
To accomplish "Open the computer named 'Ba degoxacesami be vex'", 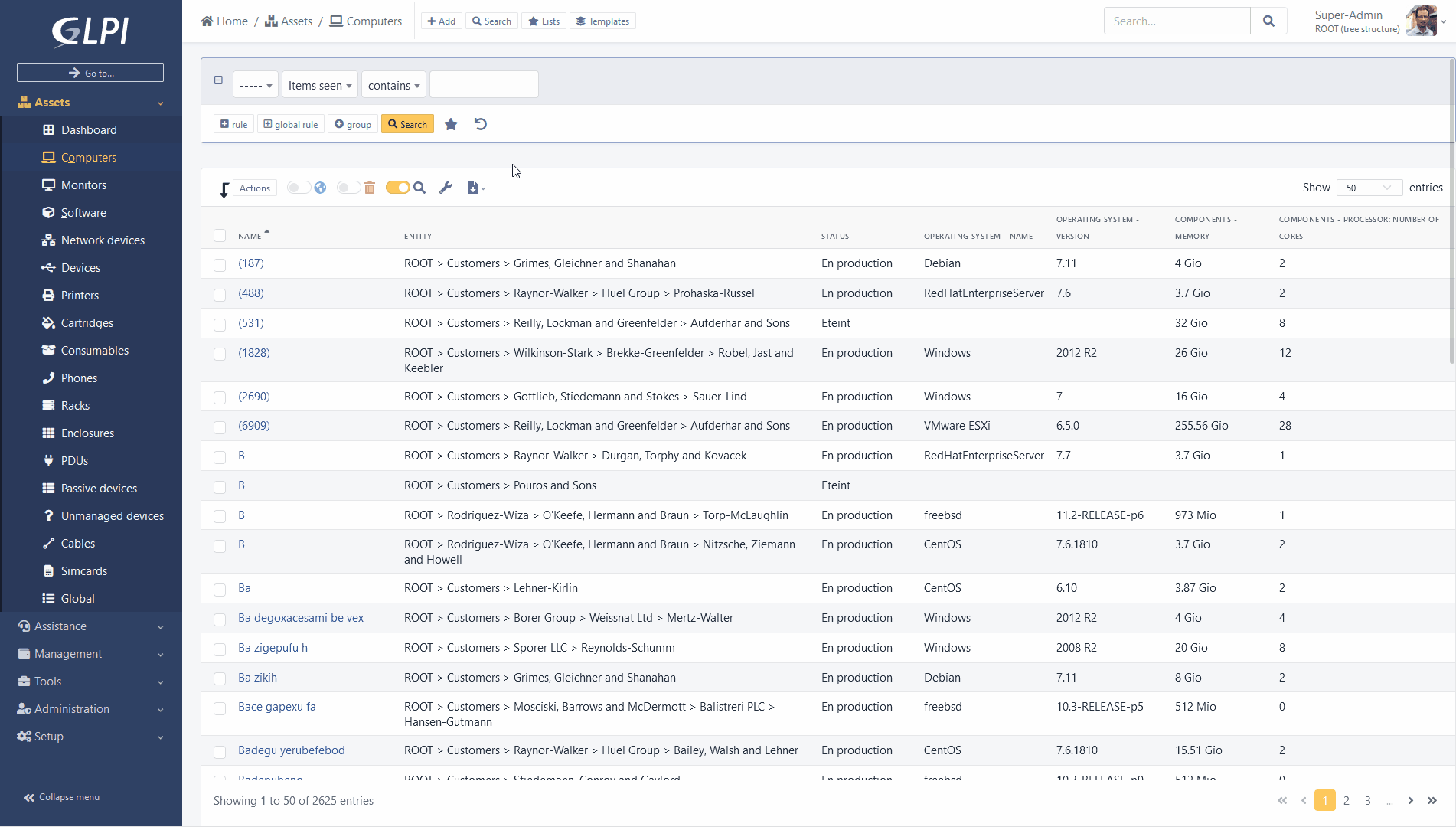I will coord(300,618).
